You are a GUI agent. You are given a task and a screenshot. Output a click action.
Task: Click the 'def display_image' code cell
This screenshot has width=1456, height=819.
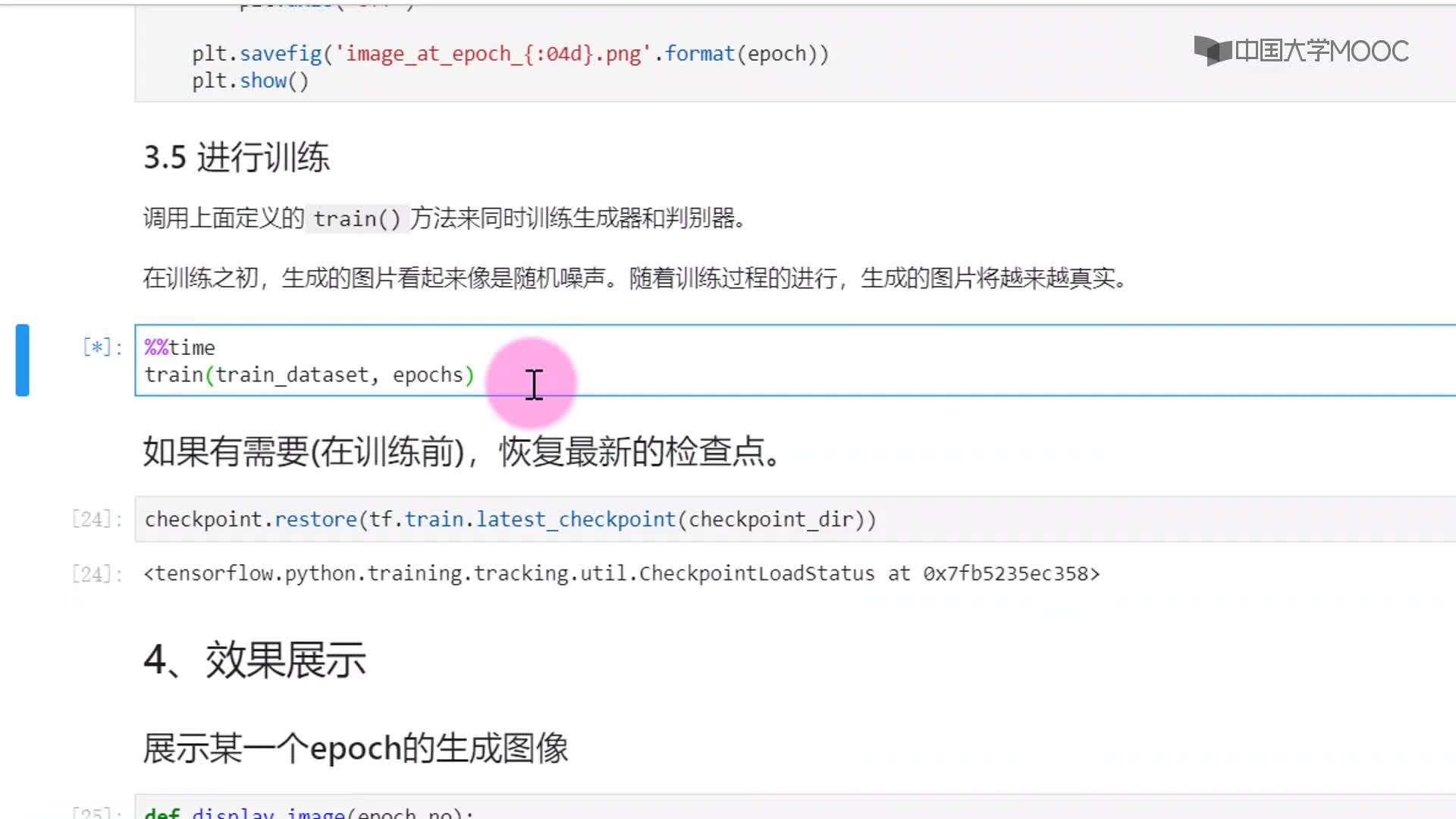(795, 807)
